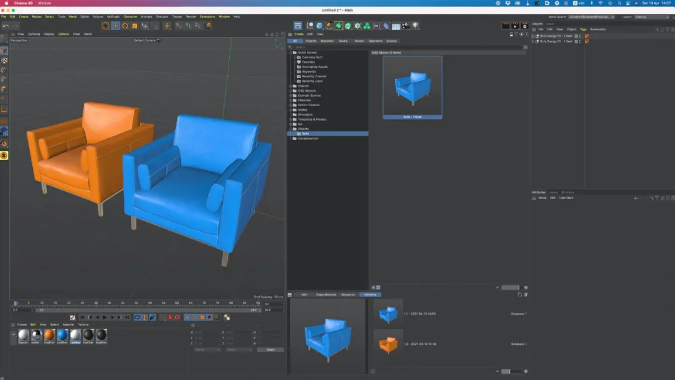
Task: Toggle the loop playback icon
Action: 137,318
